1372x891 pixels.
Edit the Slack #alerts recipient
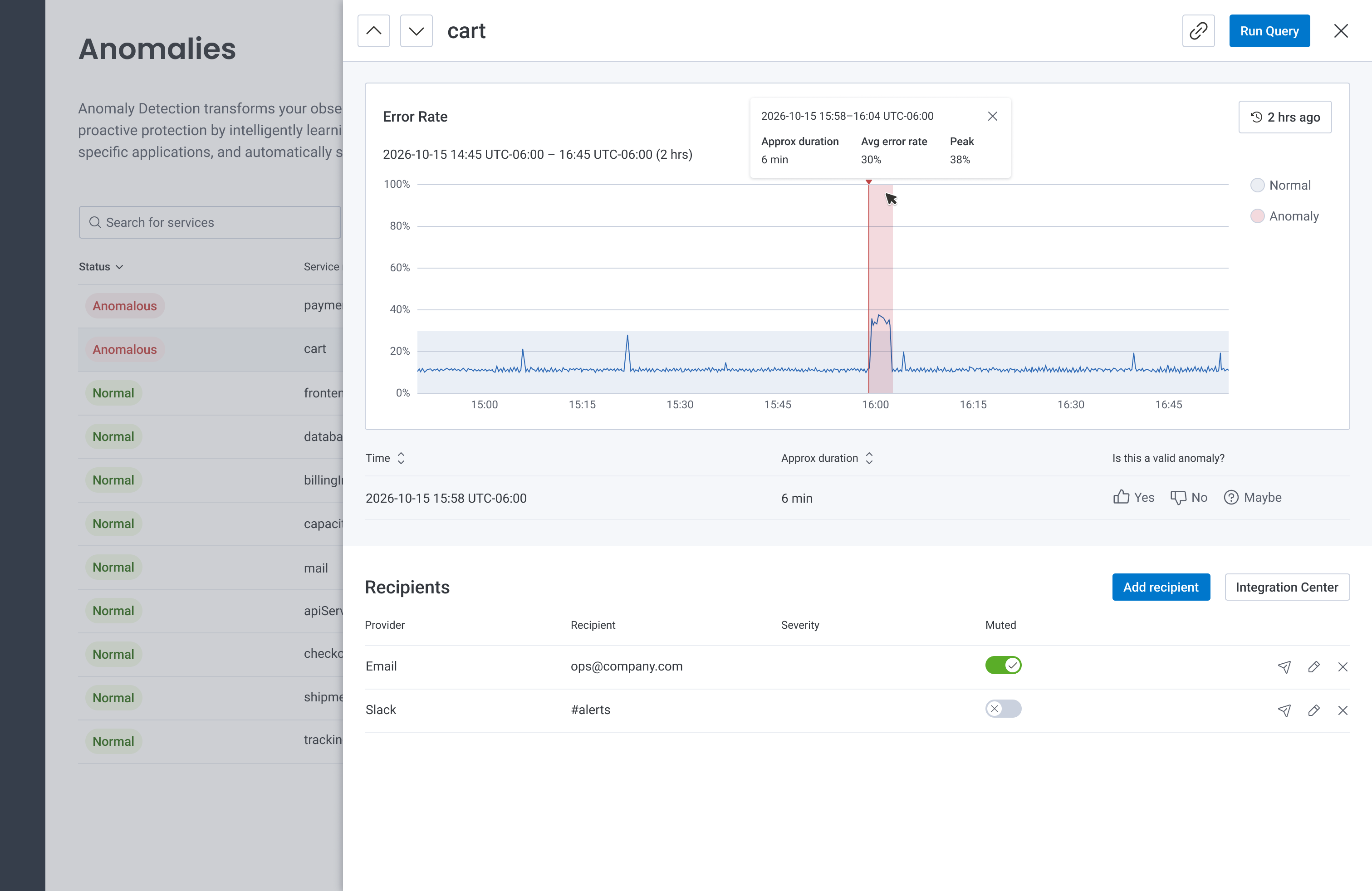tap(1313, 710)
